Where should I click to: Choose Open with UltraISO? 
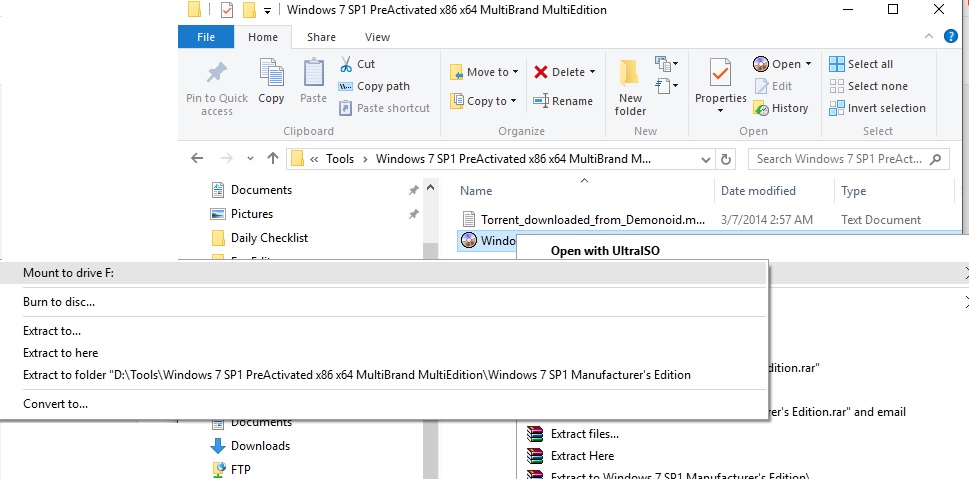click(x=605, y=251)
